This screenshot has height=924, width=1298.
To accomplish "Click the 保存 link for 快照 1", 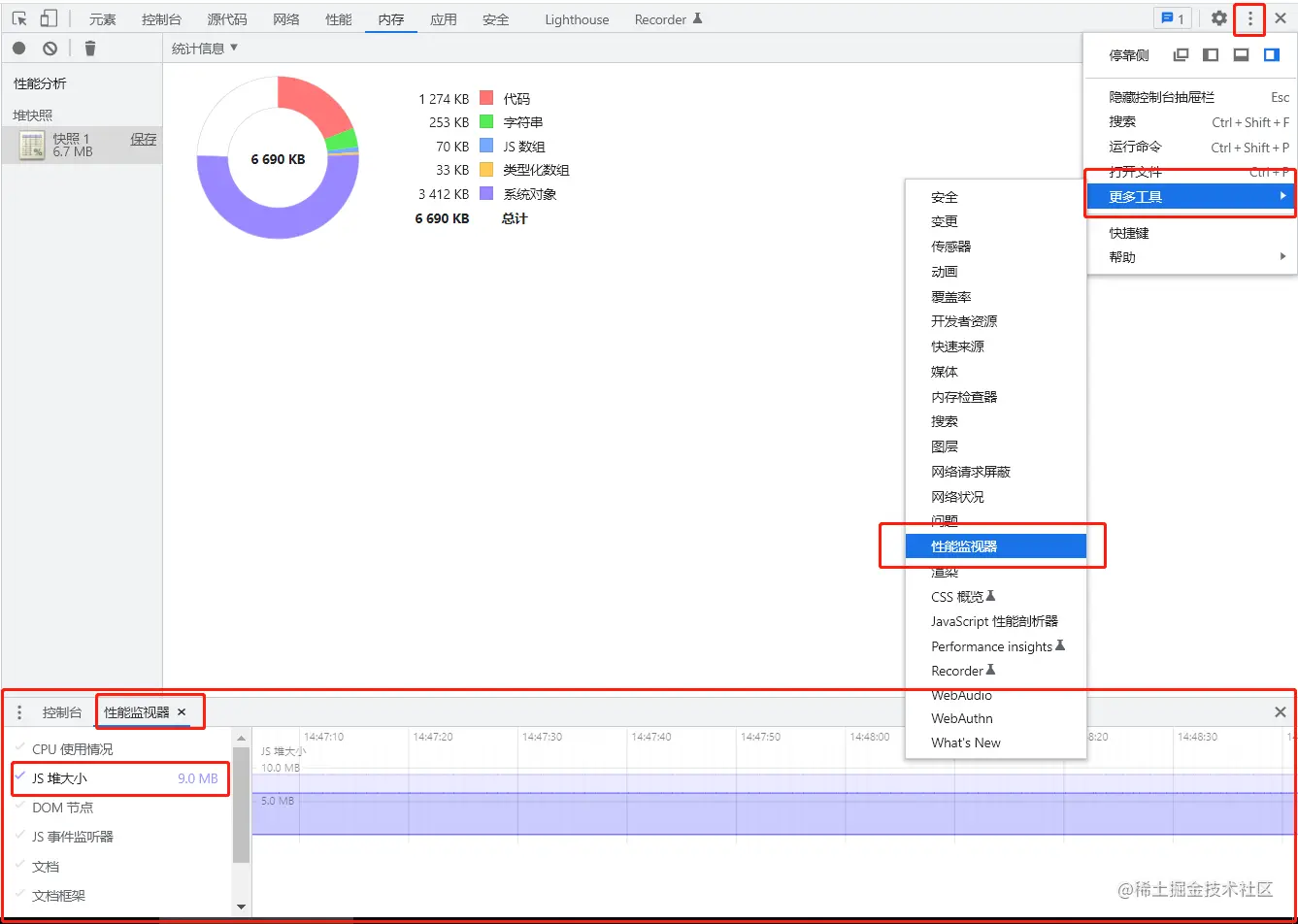I will coord(144,139).
